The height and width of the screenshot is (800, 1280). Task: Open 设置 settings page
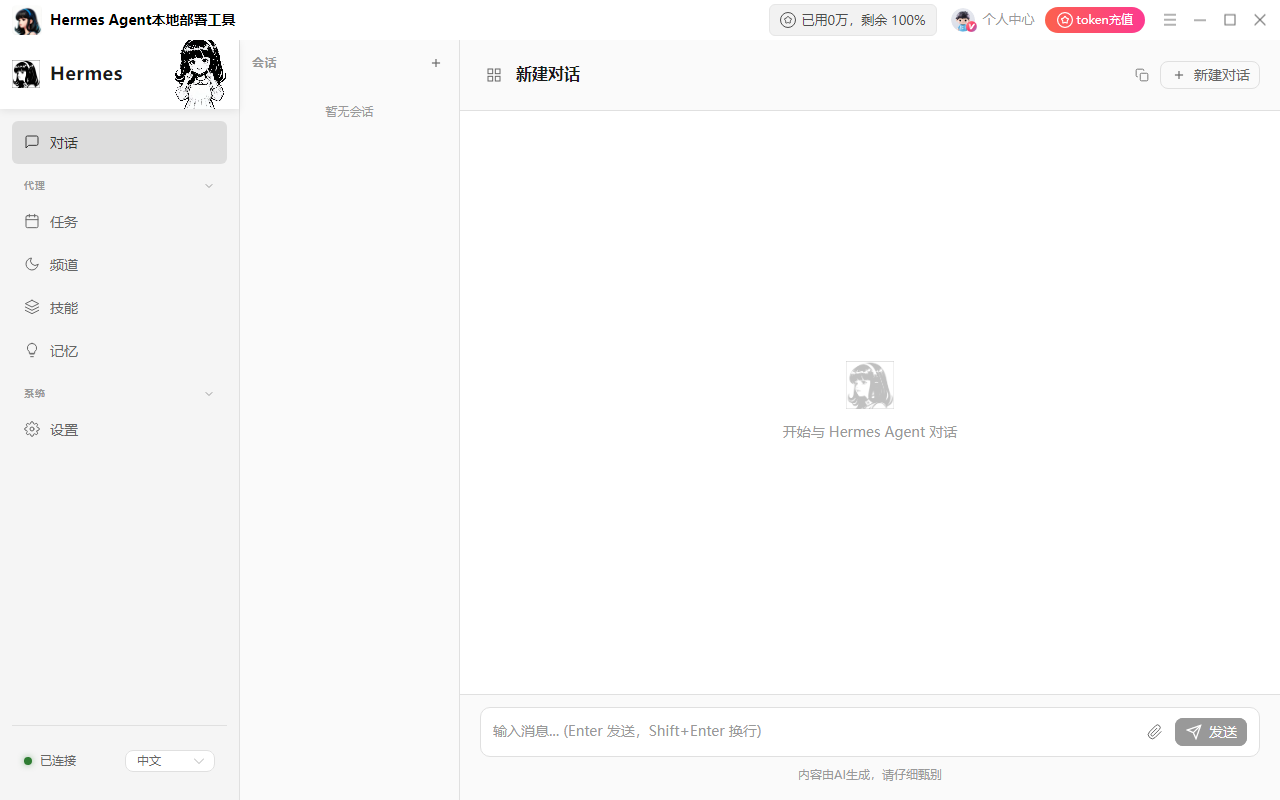click(x=119, y=430)
